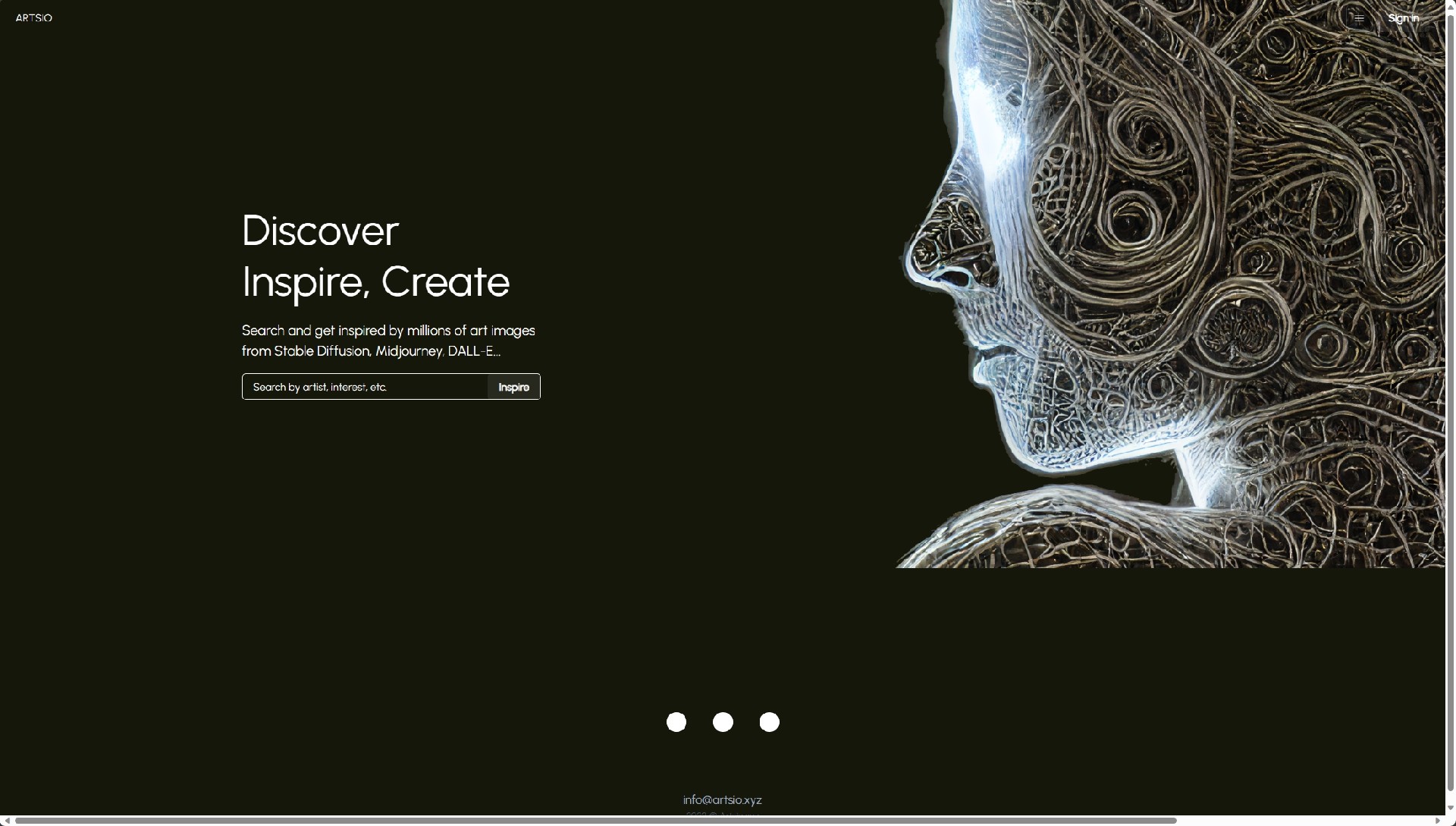The height and width of the screenshot is (826, 1456).
Task: Select the third carousel dot
Action: pos(769,722)
